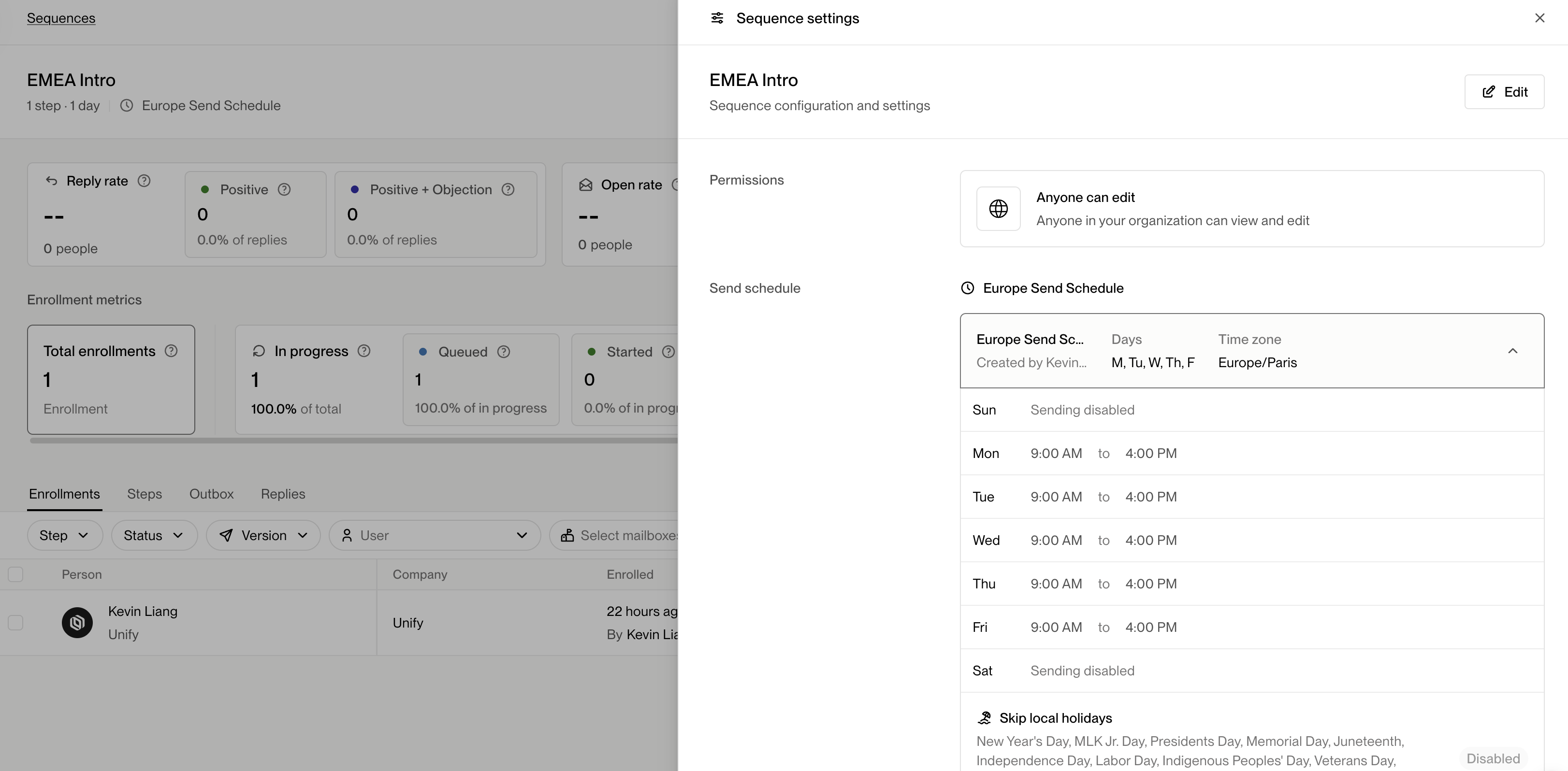Switch to the Outbox tab
The width and height of the screenshot is (1568, 771).
coord(211,494)
